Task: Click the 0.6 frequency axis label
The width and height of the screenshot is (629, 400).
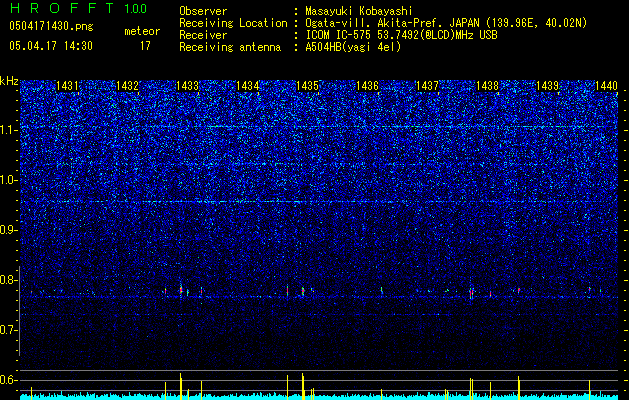Action: point(8,380)
